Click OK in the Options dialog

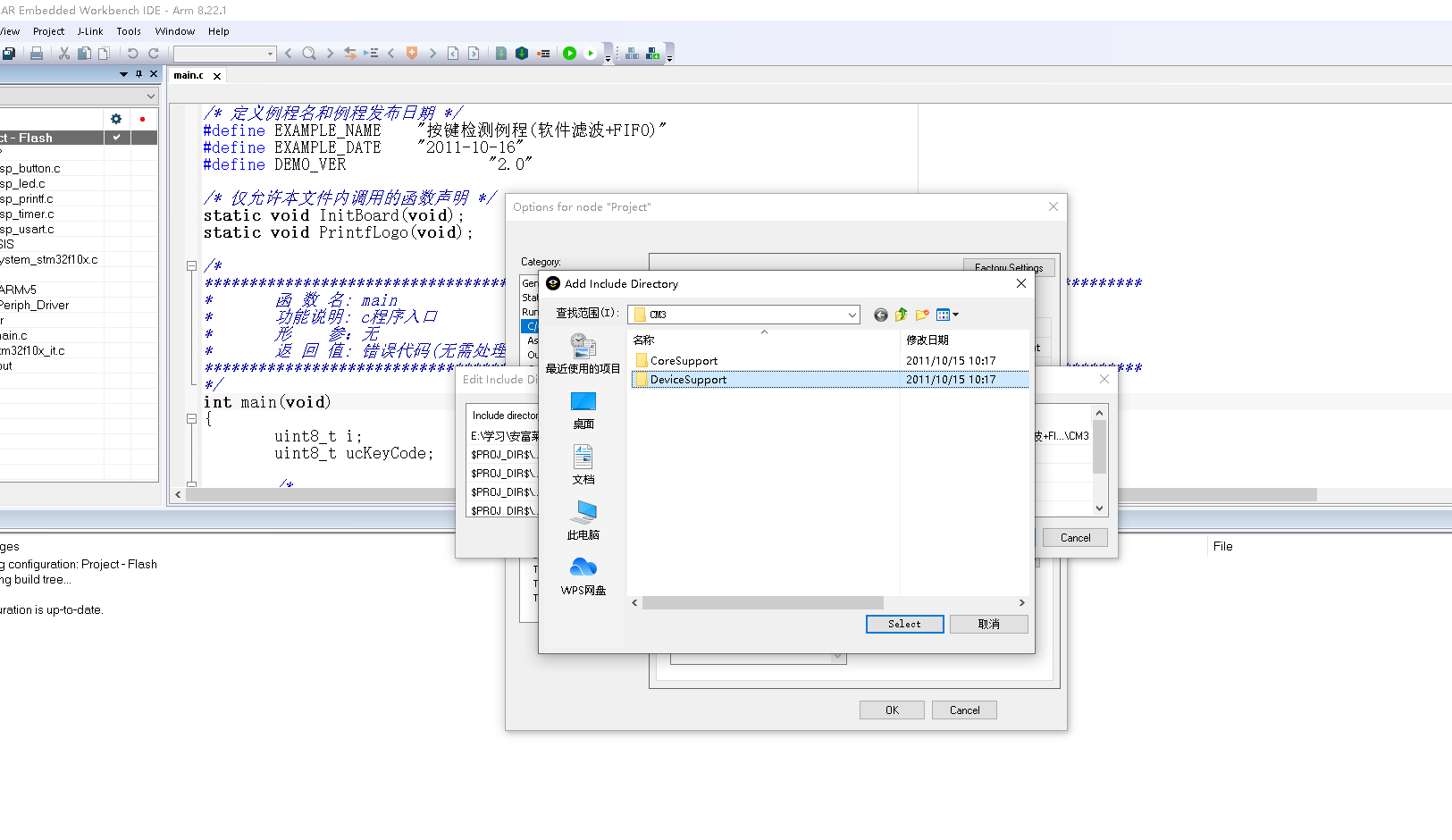[891, 709]
